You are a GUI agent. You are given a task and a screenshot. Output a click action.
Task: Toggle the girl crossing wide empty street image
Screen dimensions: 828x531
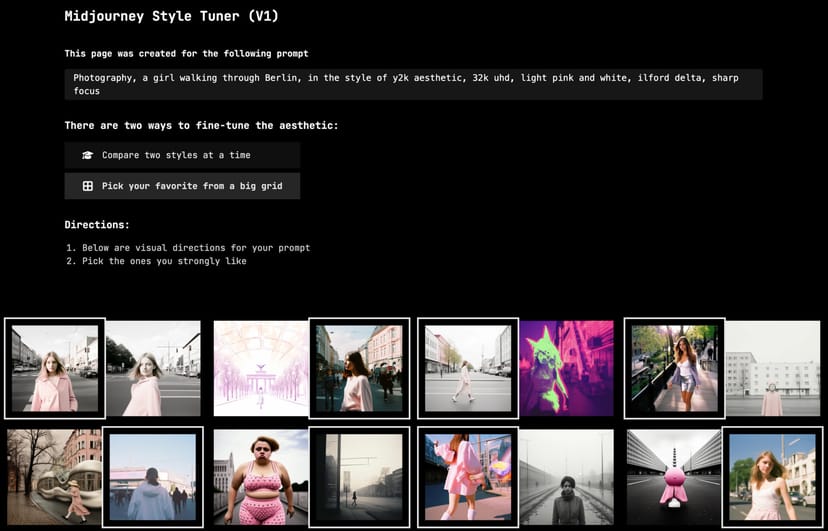tap(467, 368)
